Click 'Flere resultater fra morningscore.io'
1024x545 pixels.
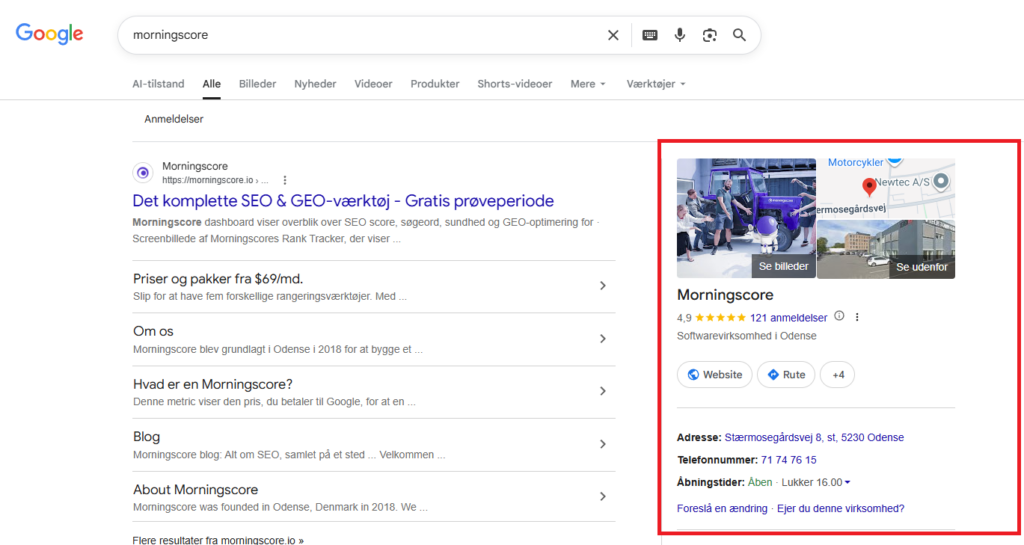click(217, 540)
